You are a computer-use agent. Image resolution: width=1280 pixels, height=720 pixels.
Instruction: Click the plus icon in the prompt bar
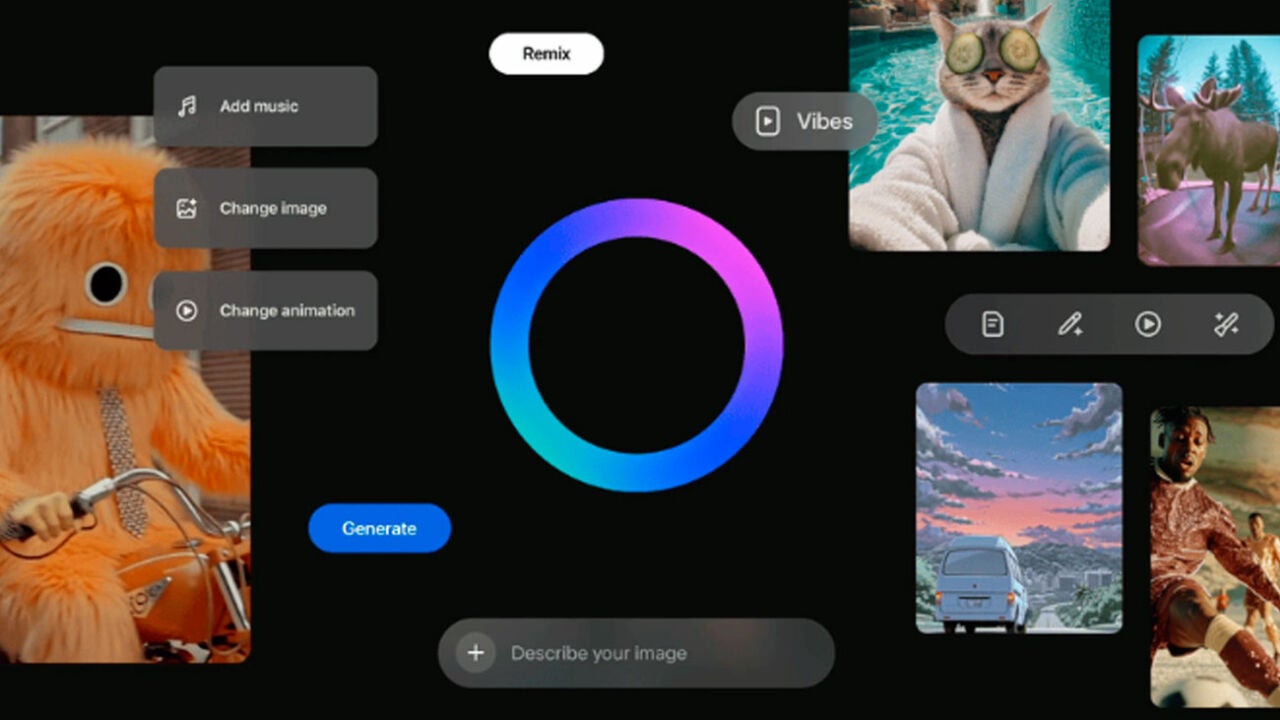tap(476, 653)
